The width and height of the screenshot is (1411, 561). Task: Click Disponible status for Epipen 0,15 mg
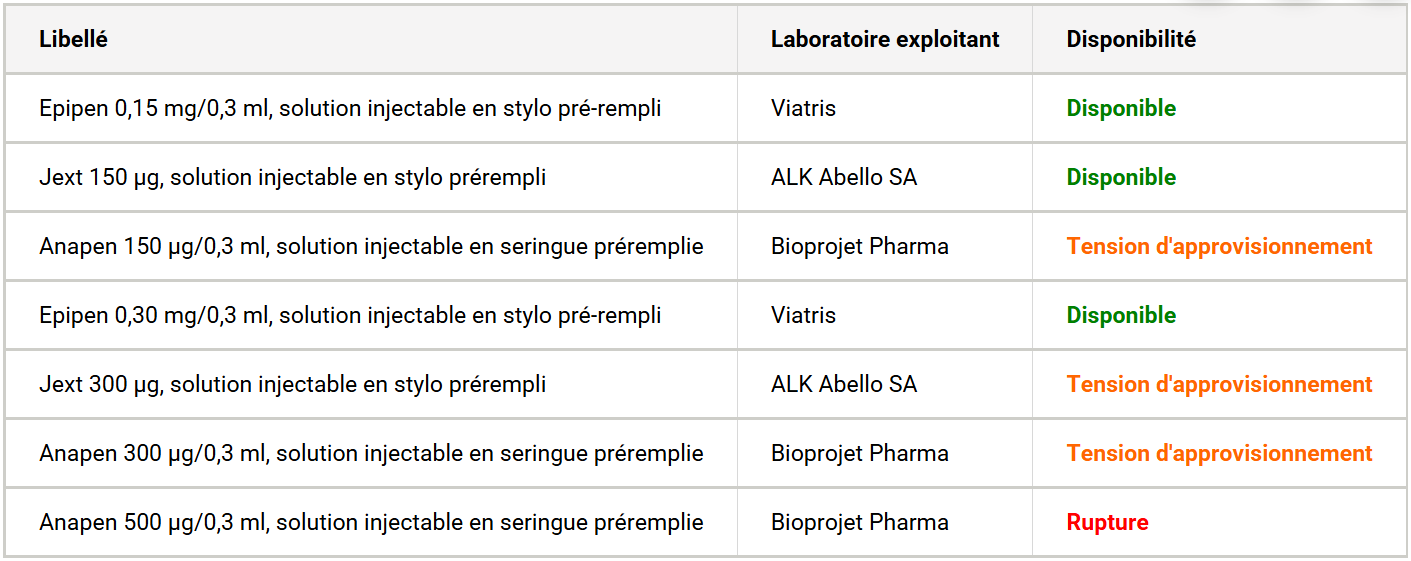coord(1121,108)
